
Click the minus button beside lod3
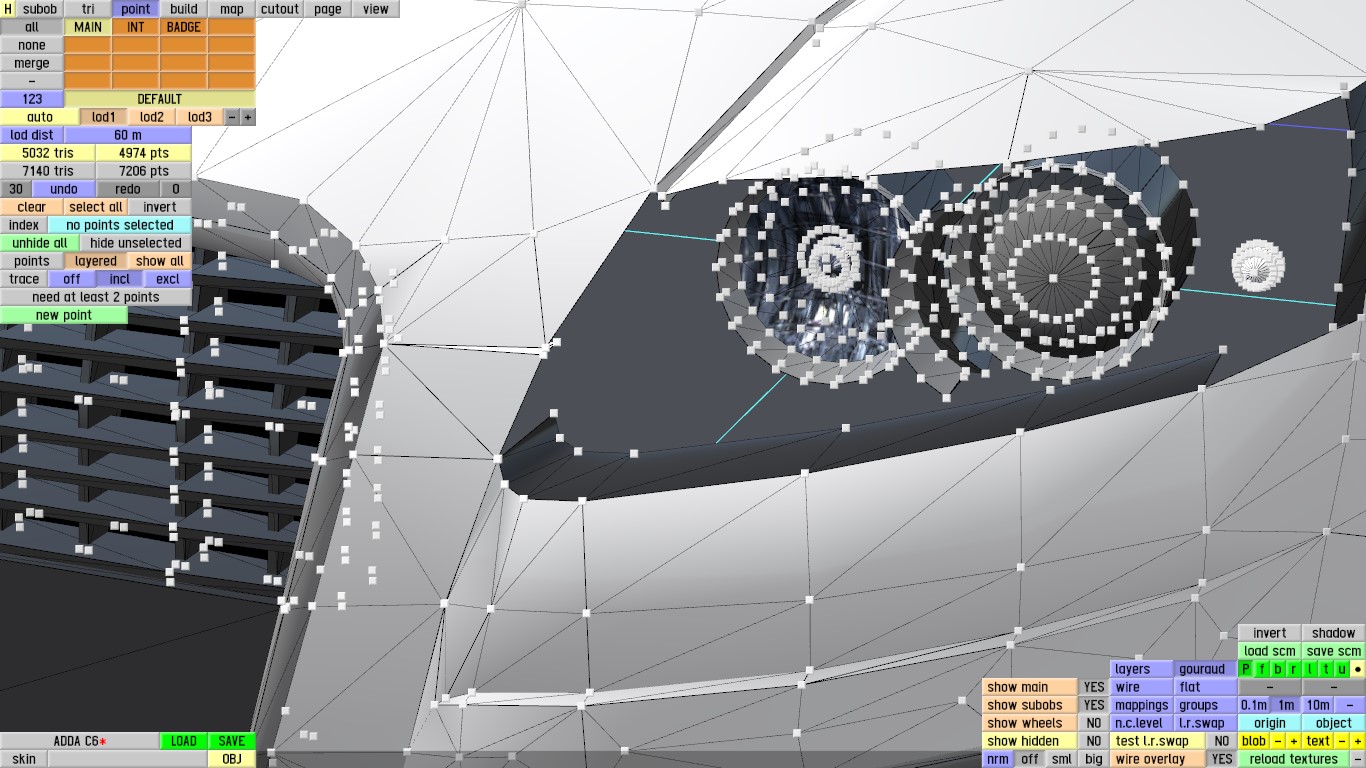click(232, 117)
